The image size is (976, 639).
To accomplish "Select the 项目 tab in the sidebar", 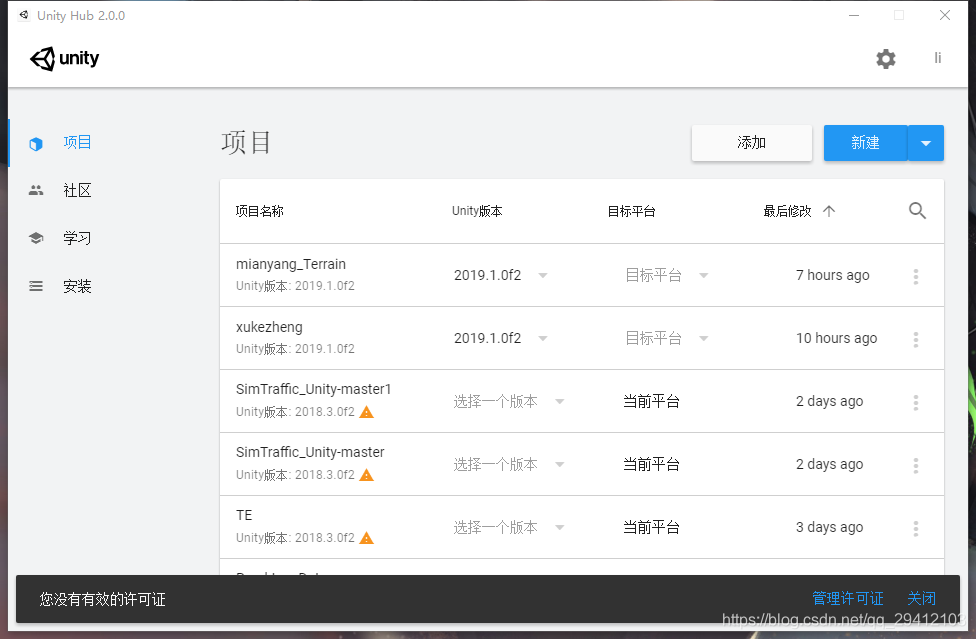I will (77, 142).
